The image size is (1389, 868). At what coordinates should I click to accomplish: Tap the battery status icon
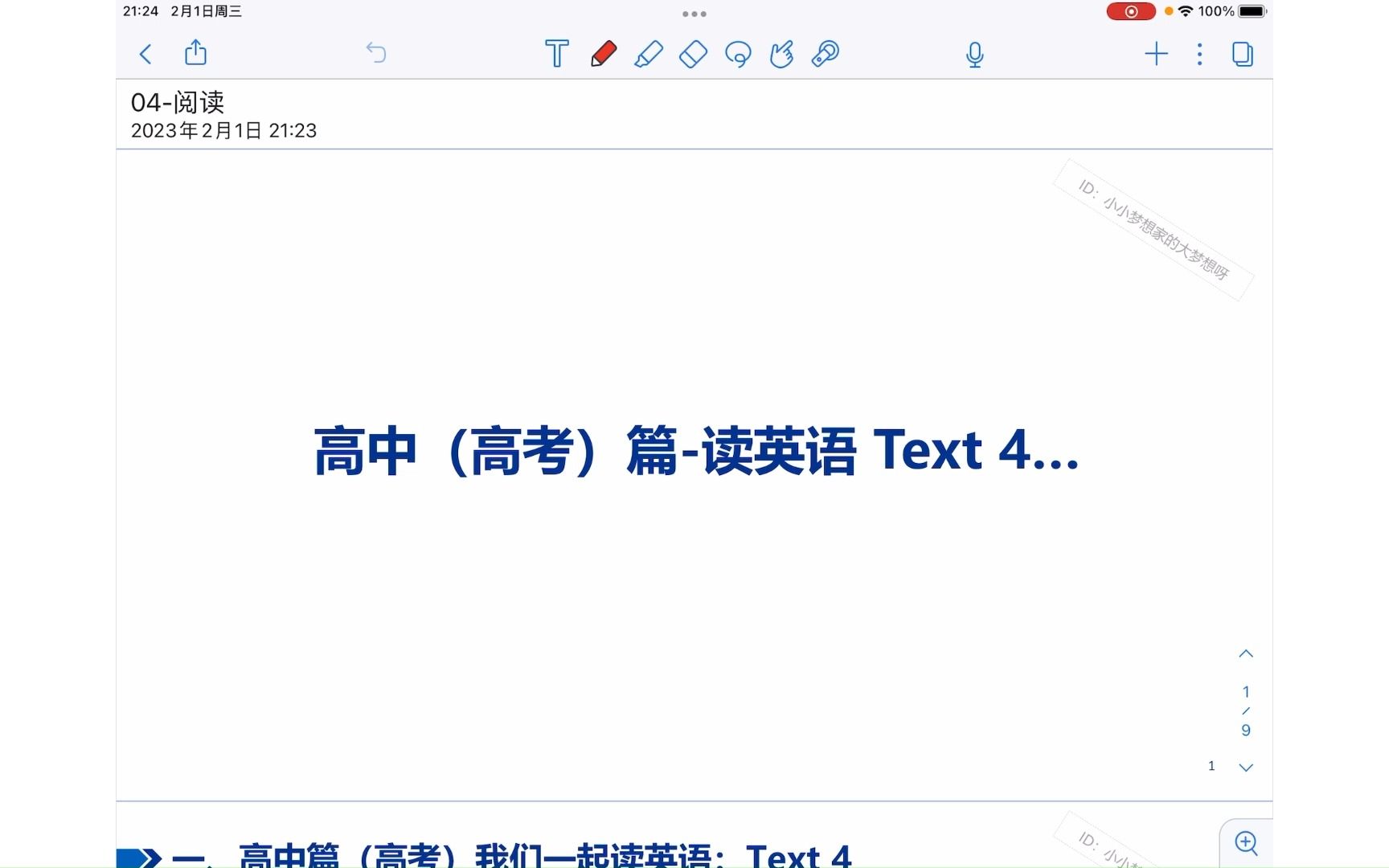pyautogui.click(x=1252, y=11)
